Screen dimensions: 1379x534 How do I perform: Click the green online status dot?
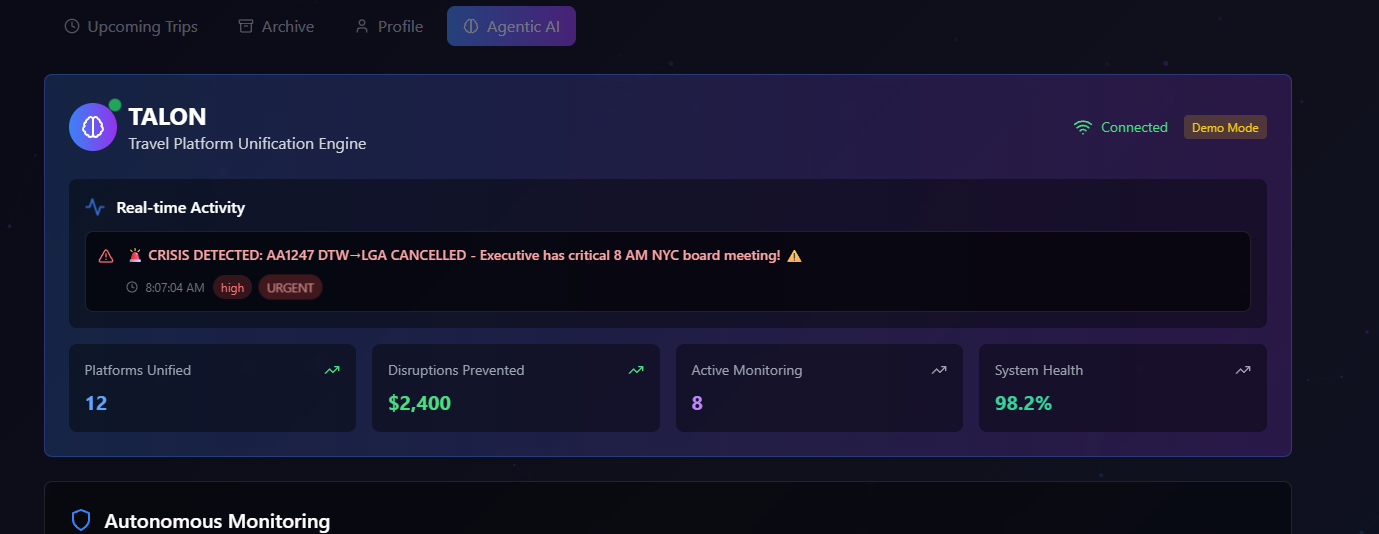click(115, 105)
